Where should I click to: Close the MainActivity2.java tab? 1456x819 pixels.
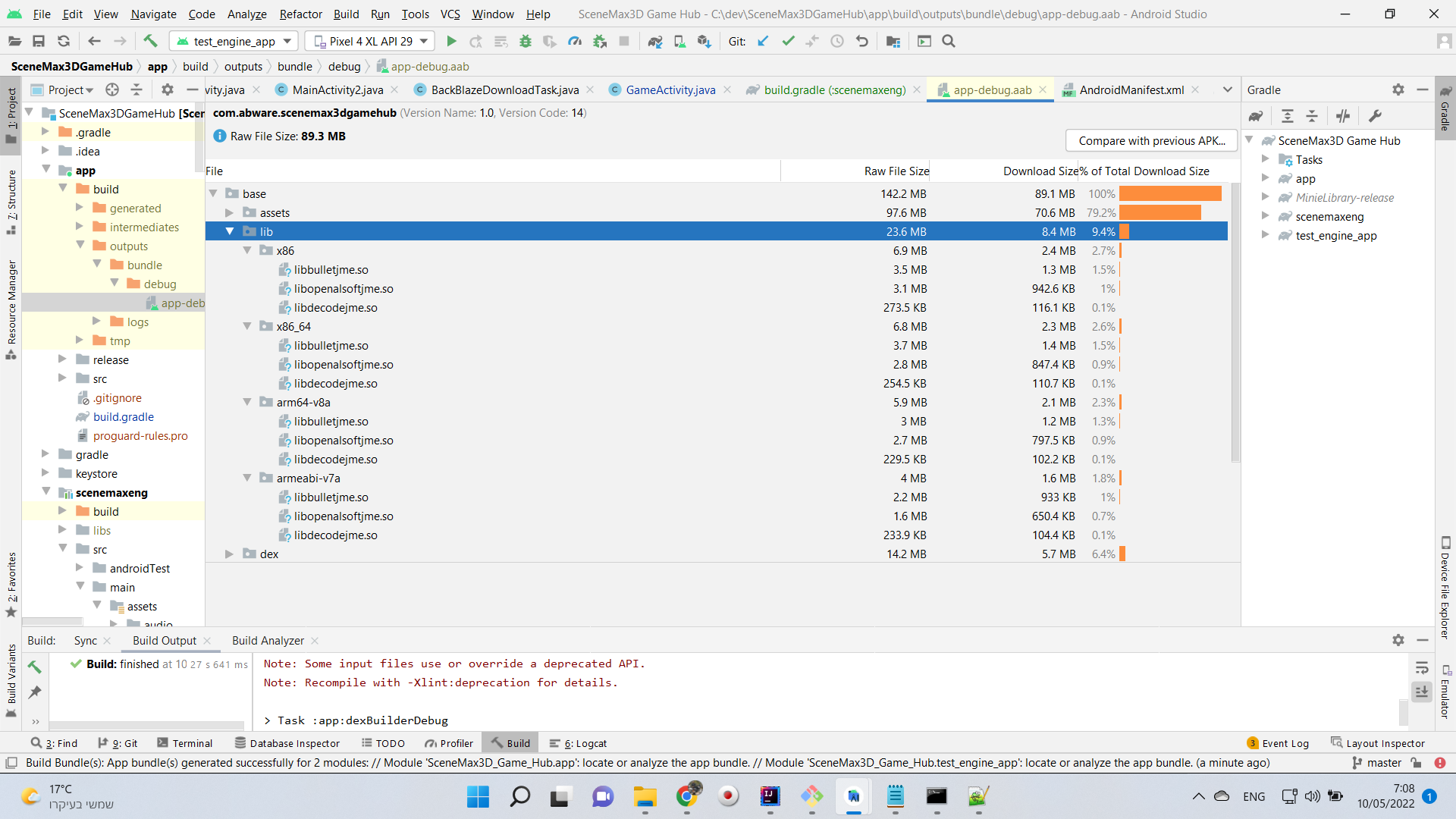(x=394, y=89)
